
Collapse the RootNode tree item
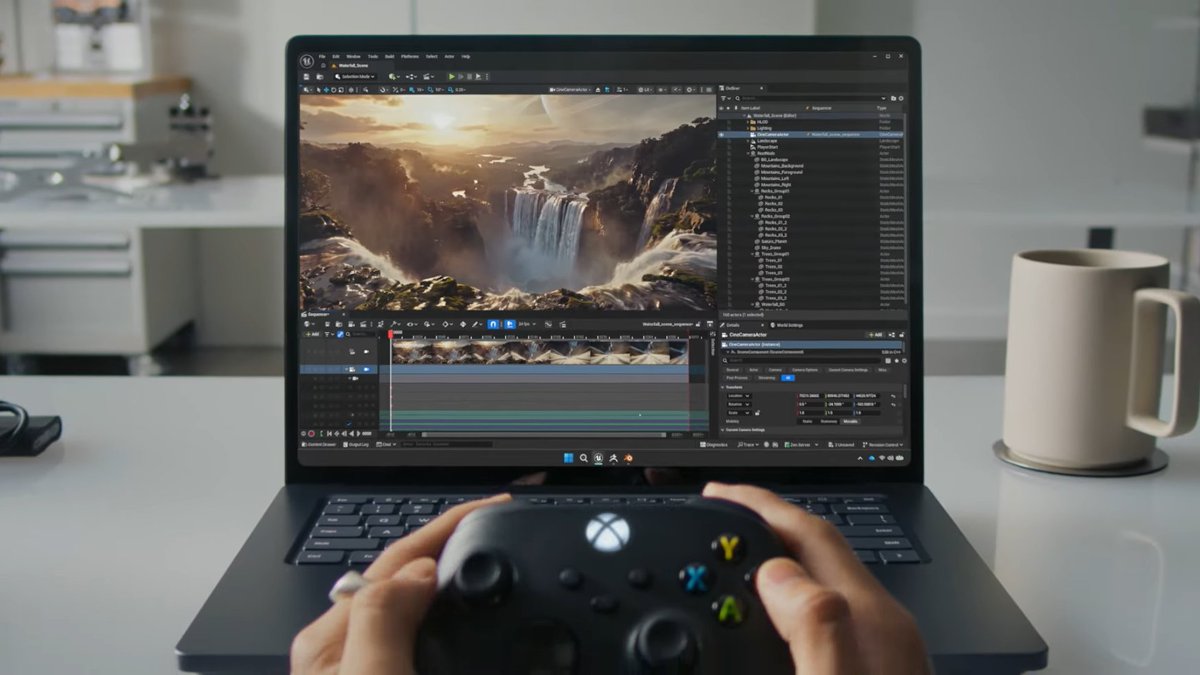[x=748, y=153]
